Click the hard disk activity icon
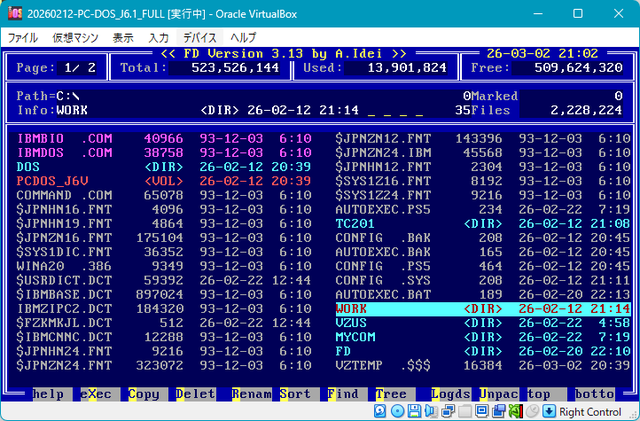 [379, 411]
